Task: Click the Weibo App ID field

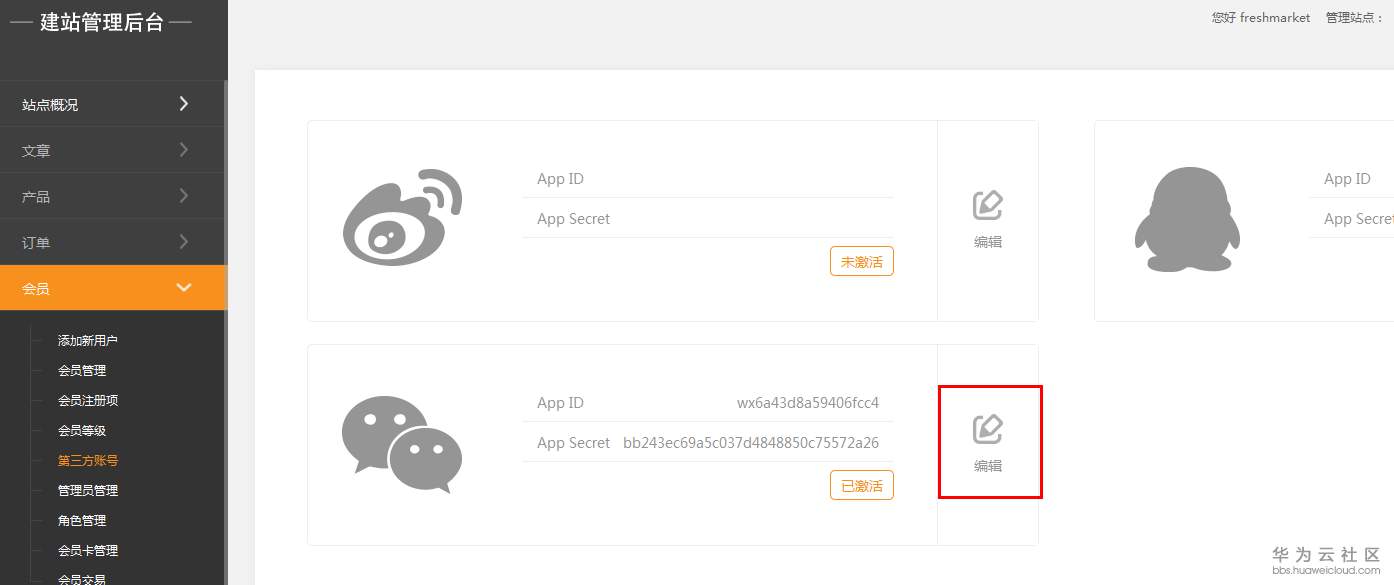Action: click(708, 179)
